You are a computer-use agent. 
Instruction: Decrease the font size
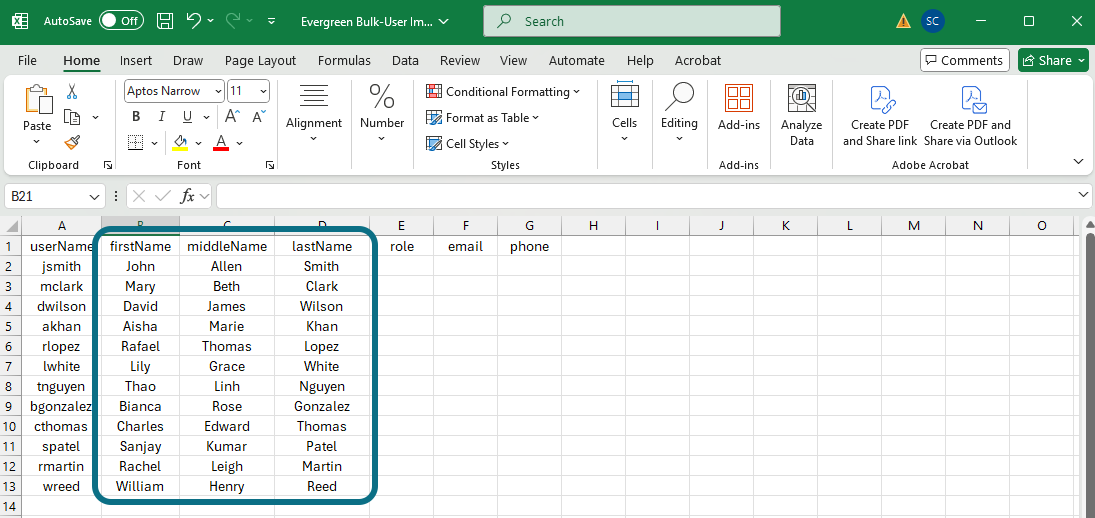coord(258,117)
